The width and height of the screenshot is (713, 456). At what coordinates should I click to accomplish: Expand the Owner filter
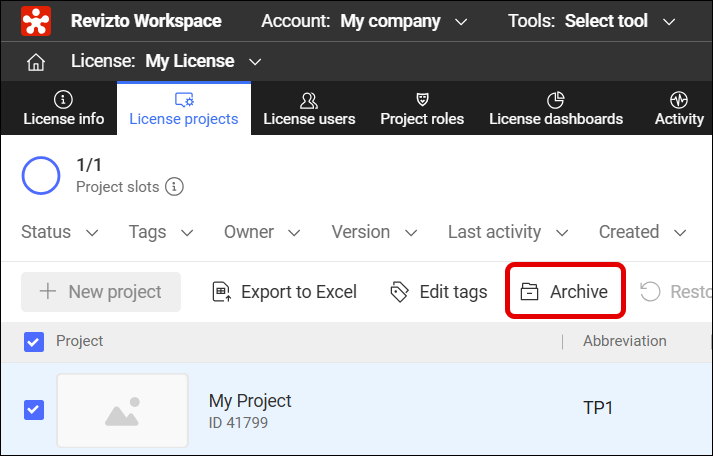(x=262, y=232)
